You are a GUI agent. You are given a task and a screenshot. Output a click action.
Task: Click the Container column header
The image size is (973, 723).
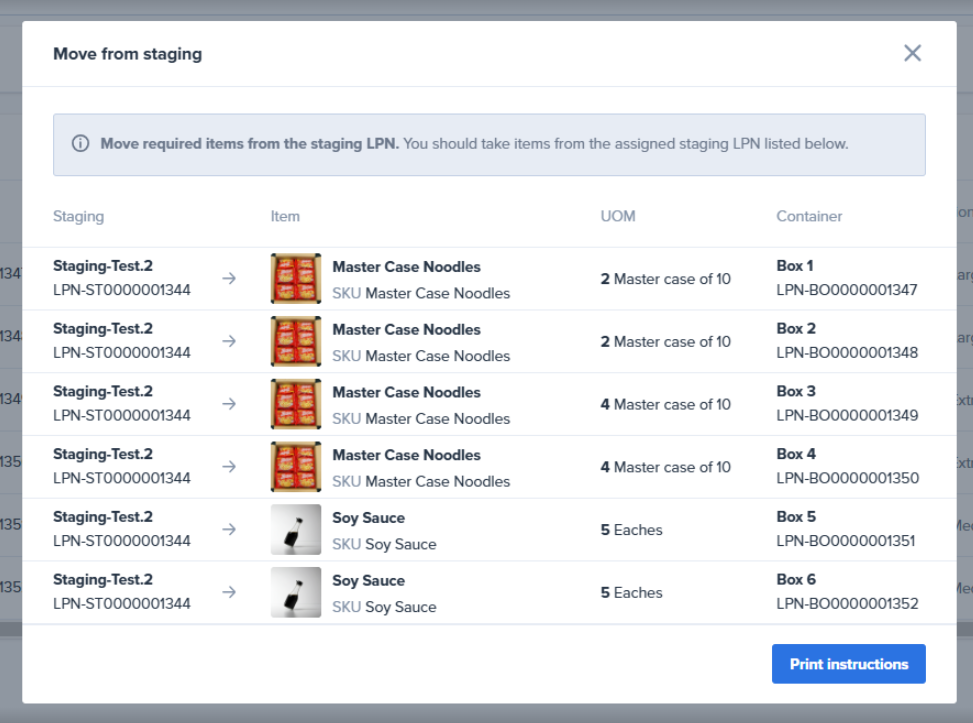[x=809, y=216]
